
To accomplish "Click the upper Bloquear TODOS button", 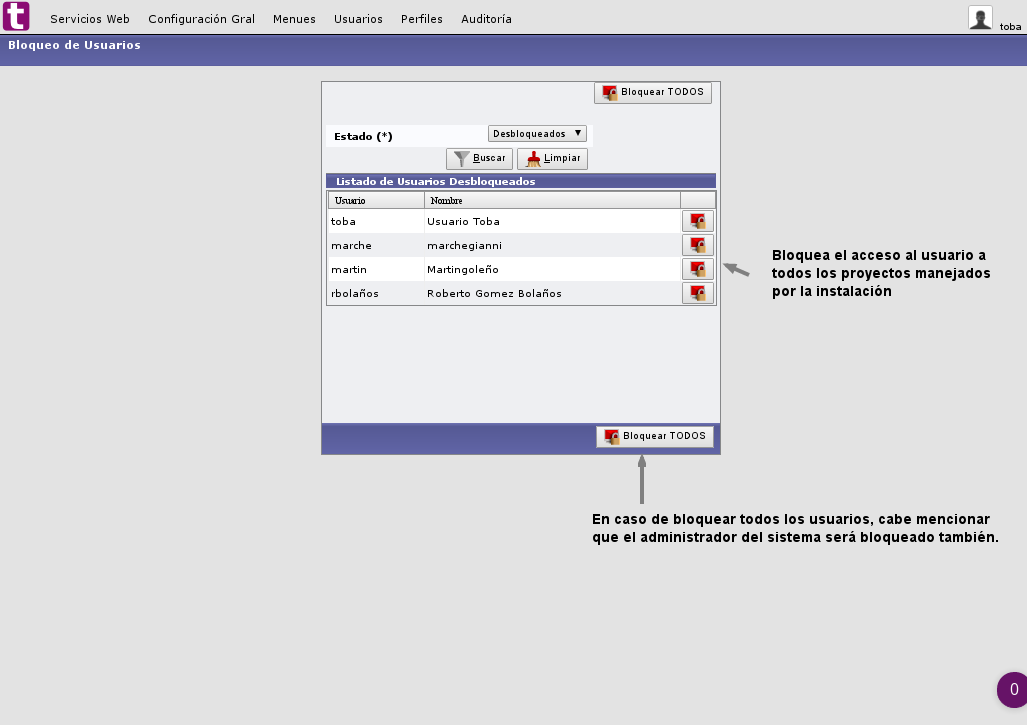I will point(653,91).
